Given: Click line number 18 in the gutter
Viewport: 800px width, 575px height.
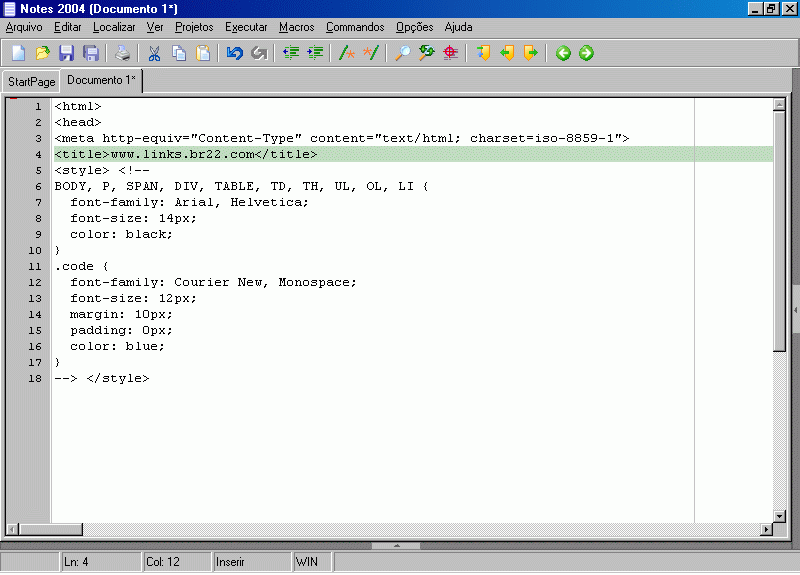Looking at the screenshot, I should pos(35,379).
